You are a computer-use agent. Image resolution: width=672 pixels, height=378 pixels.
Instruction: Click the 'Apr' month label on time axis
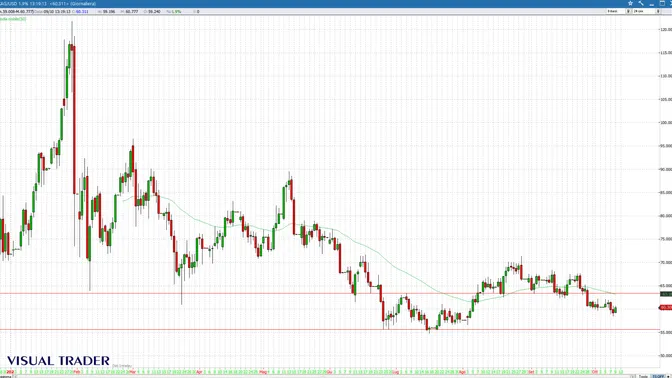199,372
